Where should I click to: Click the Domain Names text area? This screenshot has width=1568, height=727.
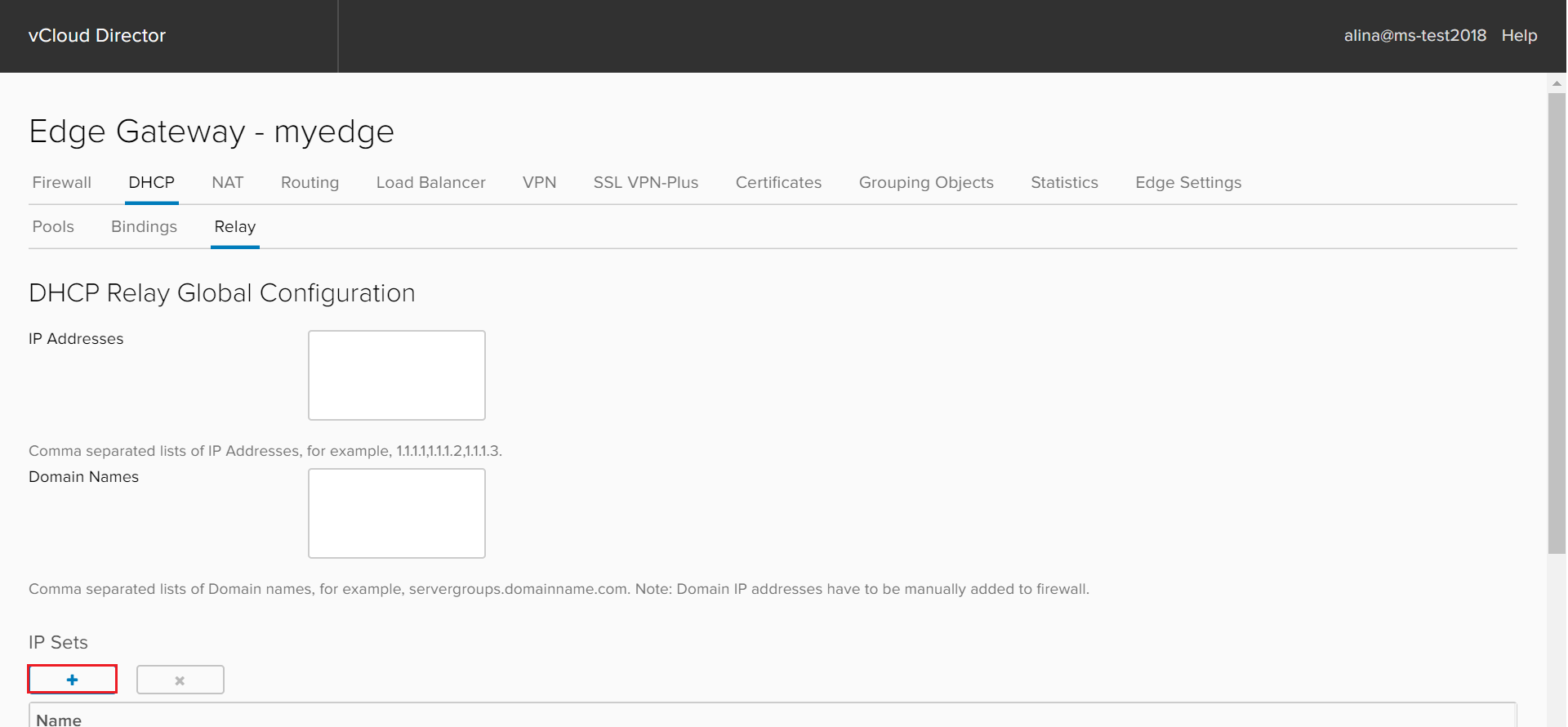click(x=397, y=513)
